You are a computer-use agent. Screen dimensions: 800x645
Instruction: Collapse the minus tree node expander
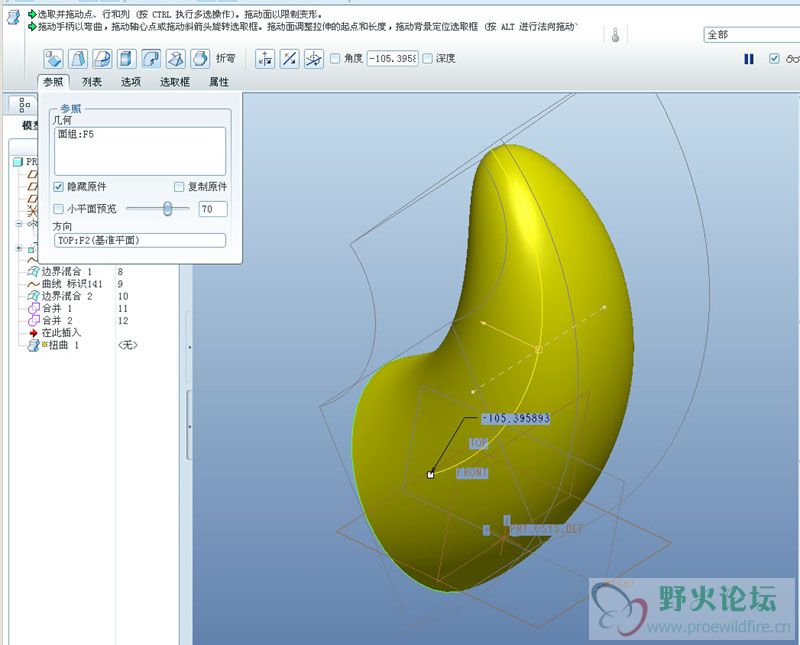19,224
